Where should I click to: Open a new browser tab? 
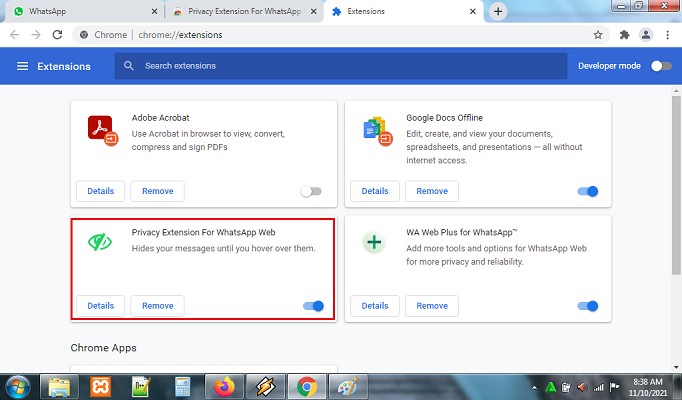pyautogui.click(x=498, y=11)
